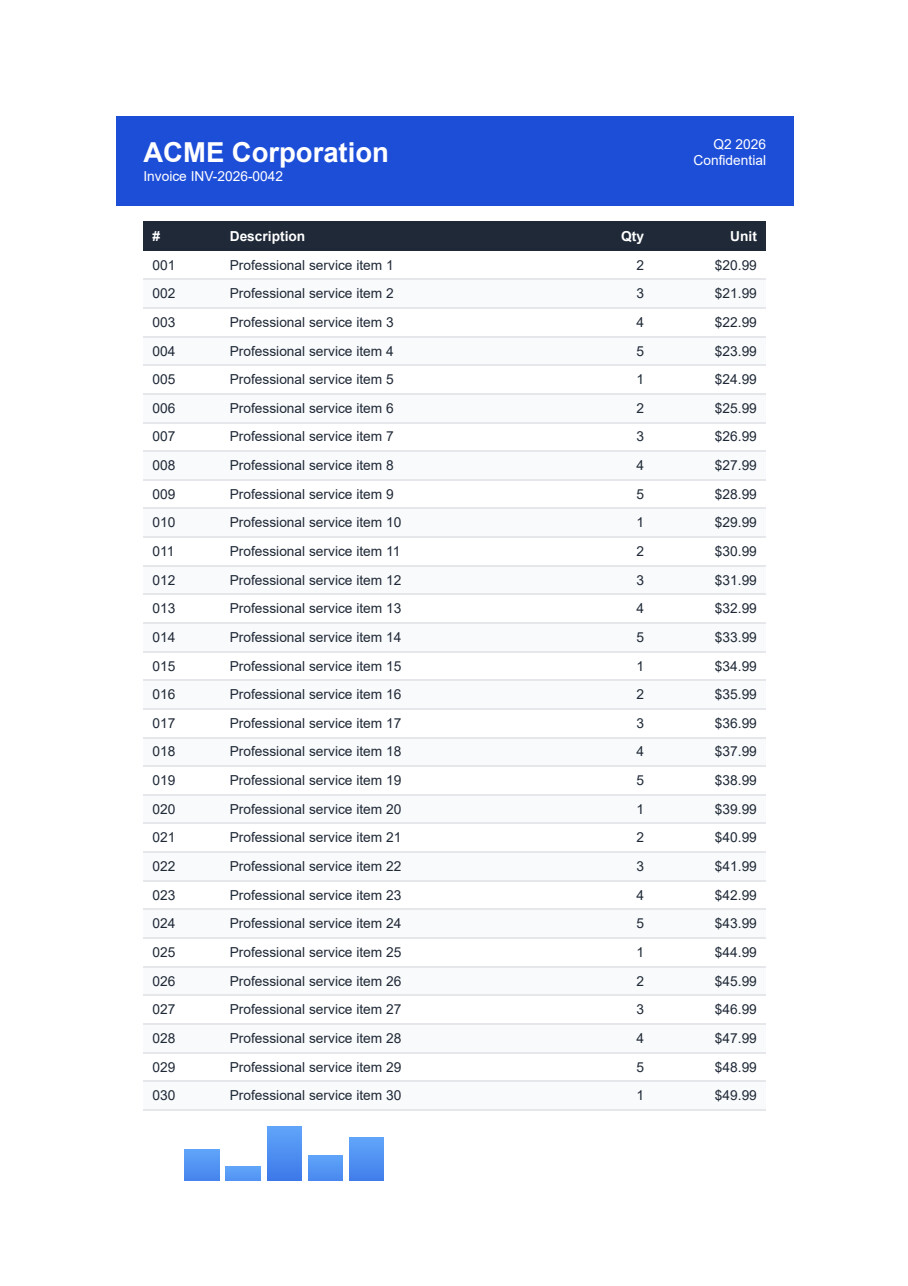Click the ACME Corporation title

pos(265,152)
